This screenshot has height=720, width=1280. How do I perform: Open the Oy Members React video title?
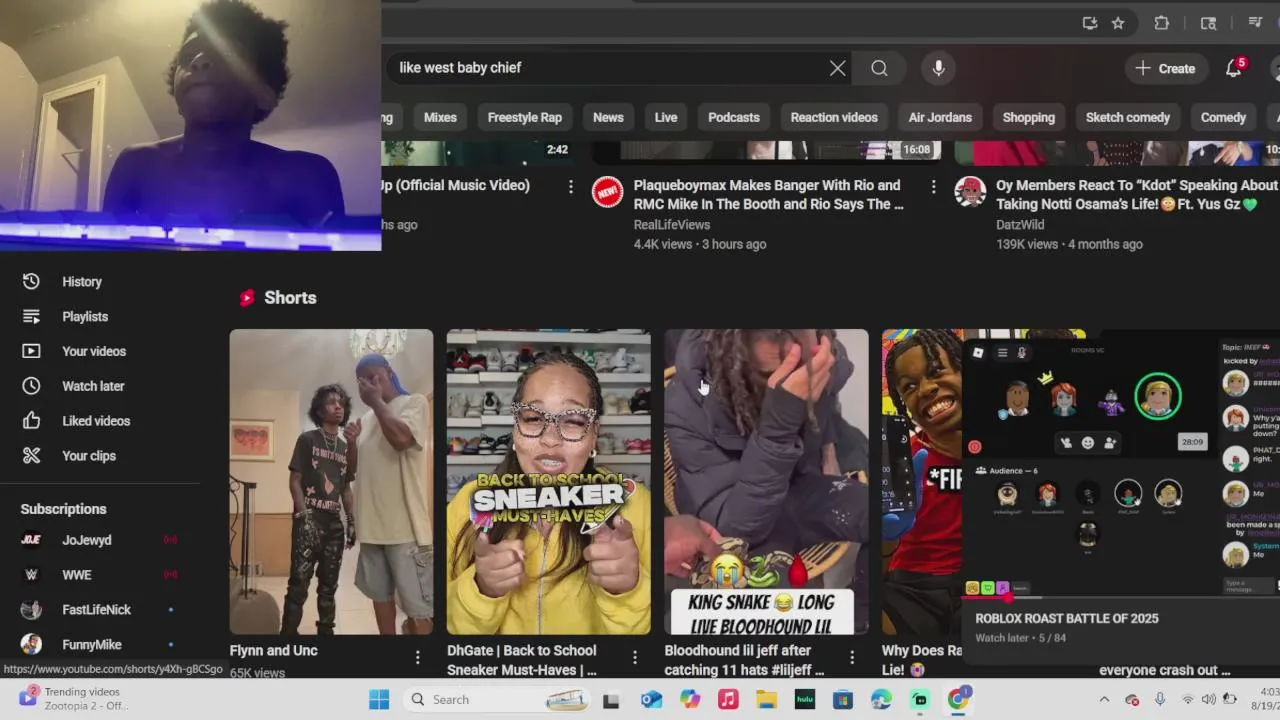click(1137, 194)
